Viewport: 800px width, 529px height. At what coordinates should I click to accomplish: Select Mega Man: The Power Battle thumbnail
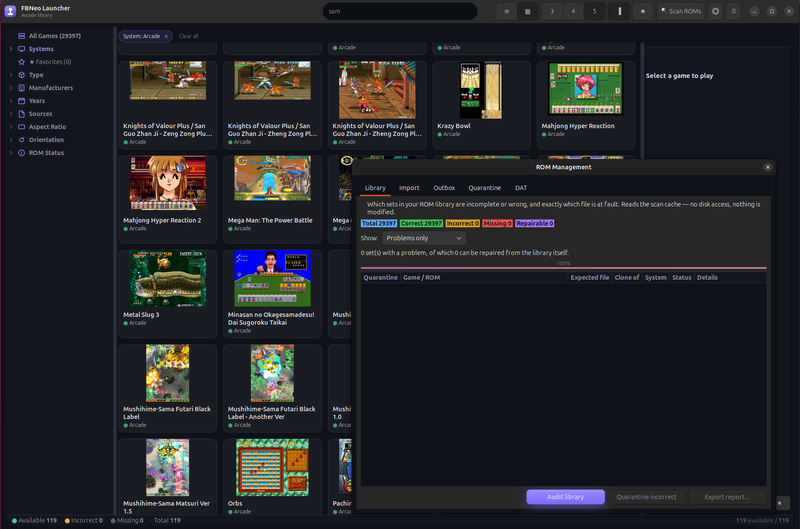272,178
